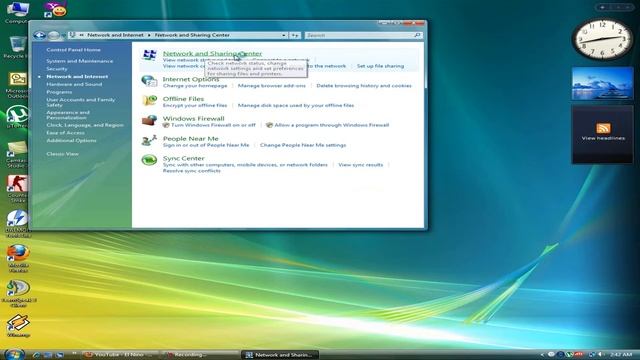Select Ease of Access in sidebar
This screenshot has height=360, width=640.
[65, 133]
